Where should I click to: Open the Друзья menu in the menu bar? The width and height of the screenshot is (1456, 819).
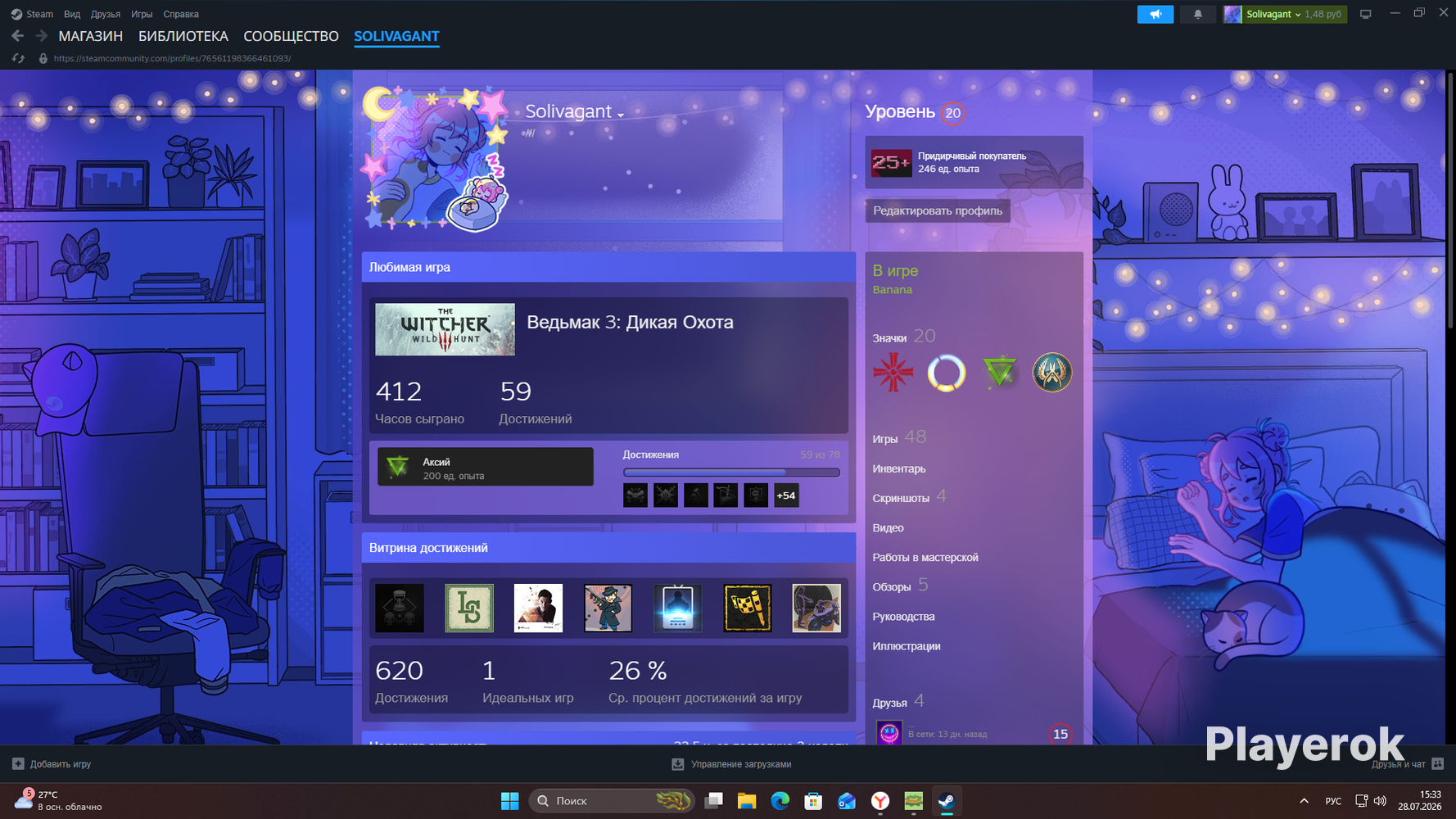[x=106, y=14]
